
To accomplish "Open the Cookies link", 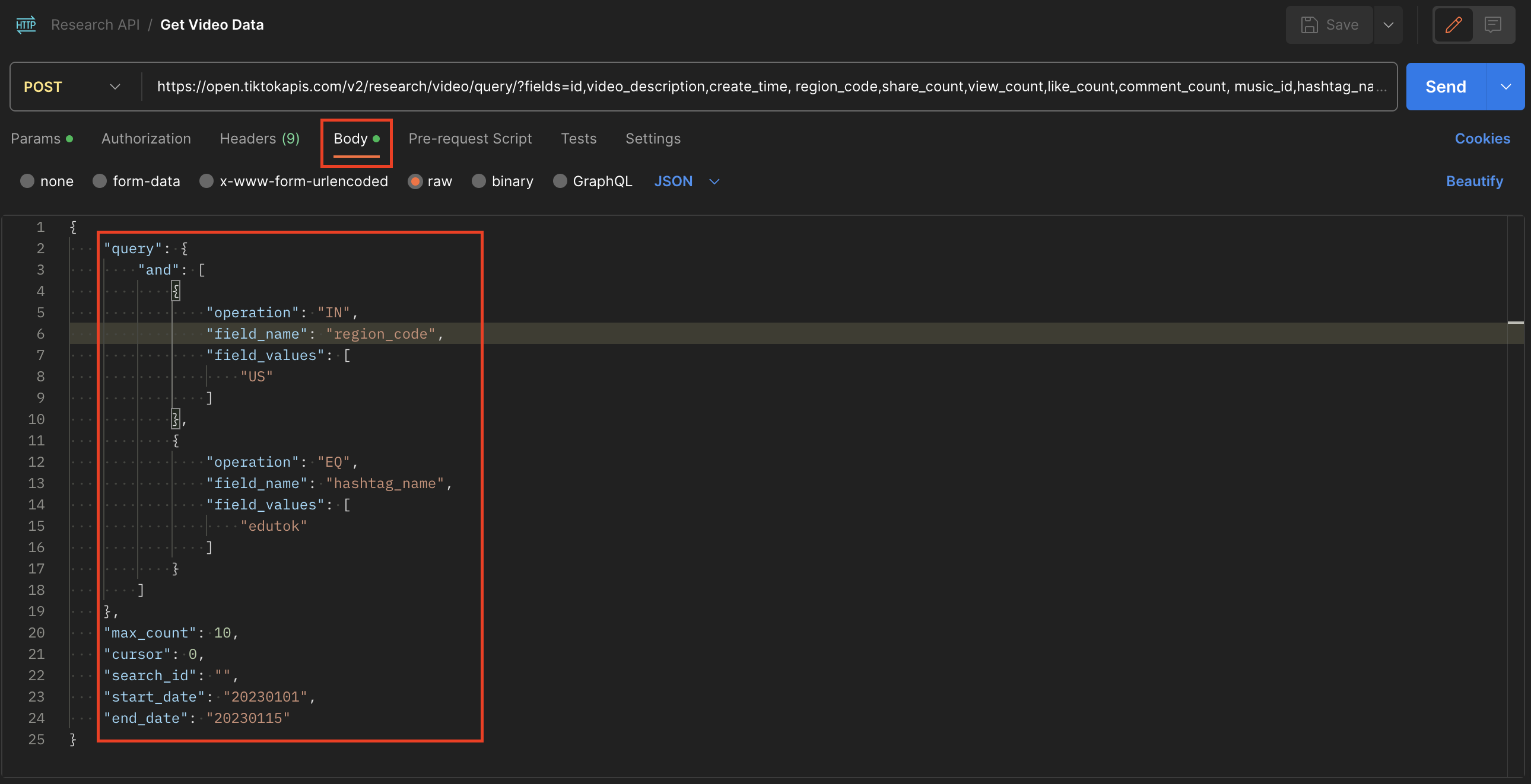I will [1482, 138].
